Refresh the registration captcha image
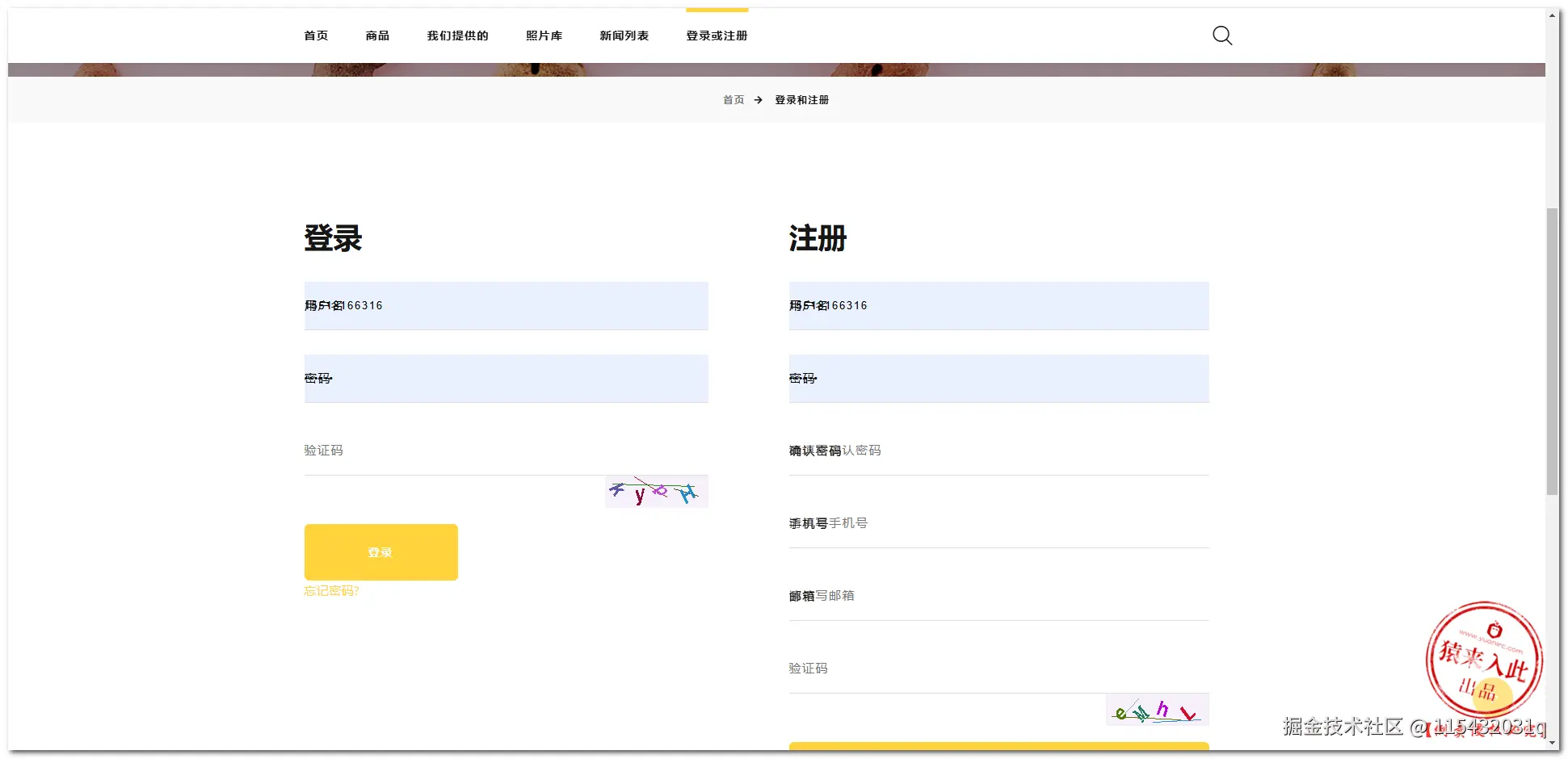Image resolution: width=1568 pixels, height=759 pixels. pos(1158,710)
